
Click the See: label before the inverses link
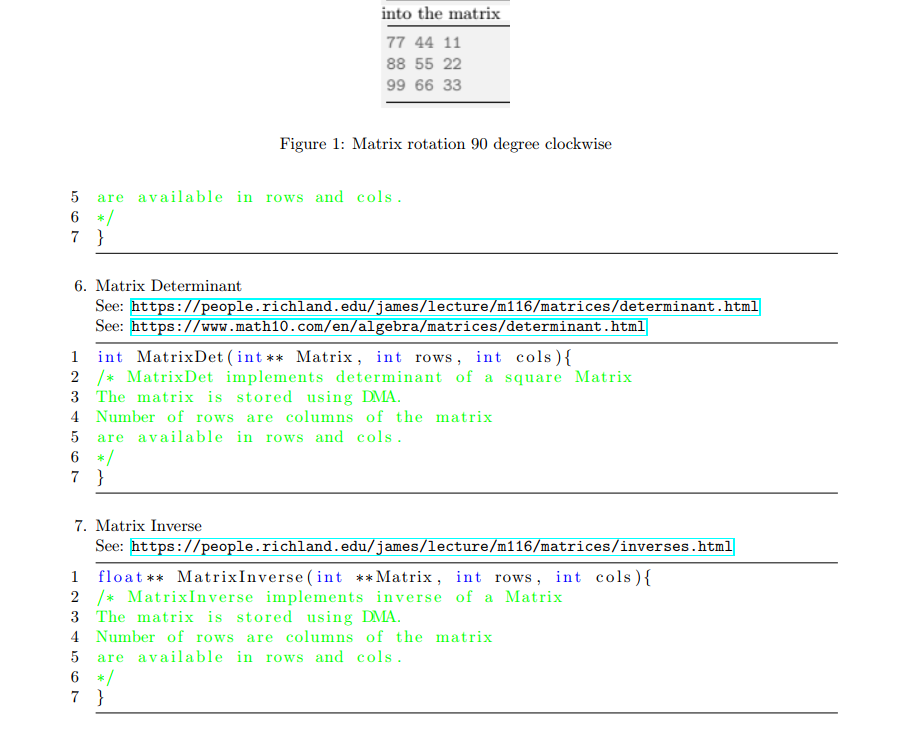107,547
